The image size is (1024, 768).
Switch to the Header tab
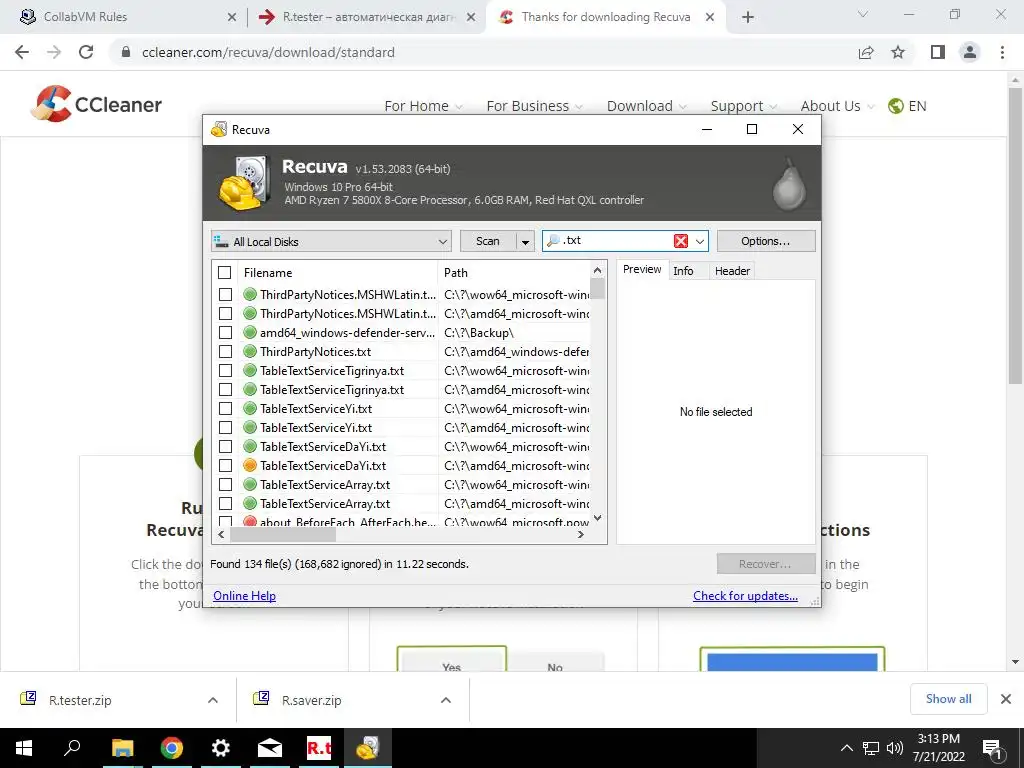[x=732, y=270]
